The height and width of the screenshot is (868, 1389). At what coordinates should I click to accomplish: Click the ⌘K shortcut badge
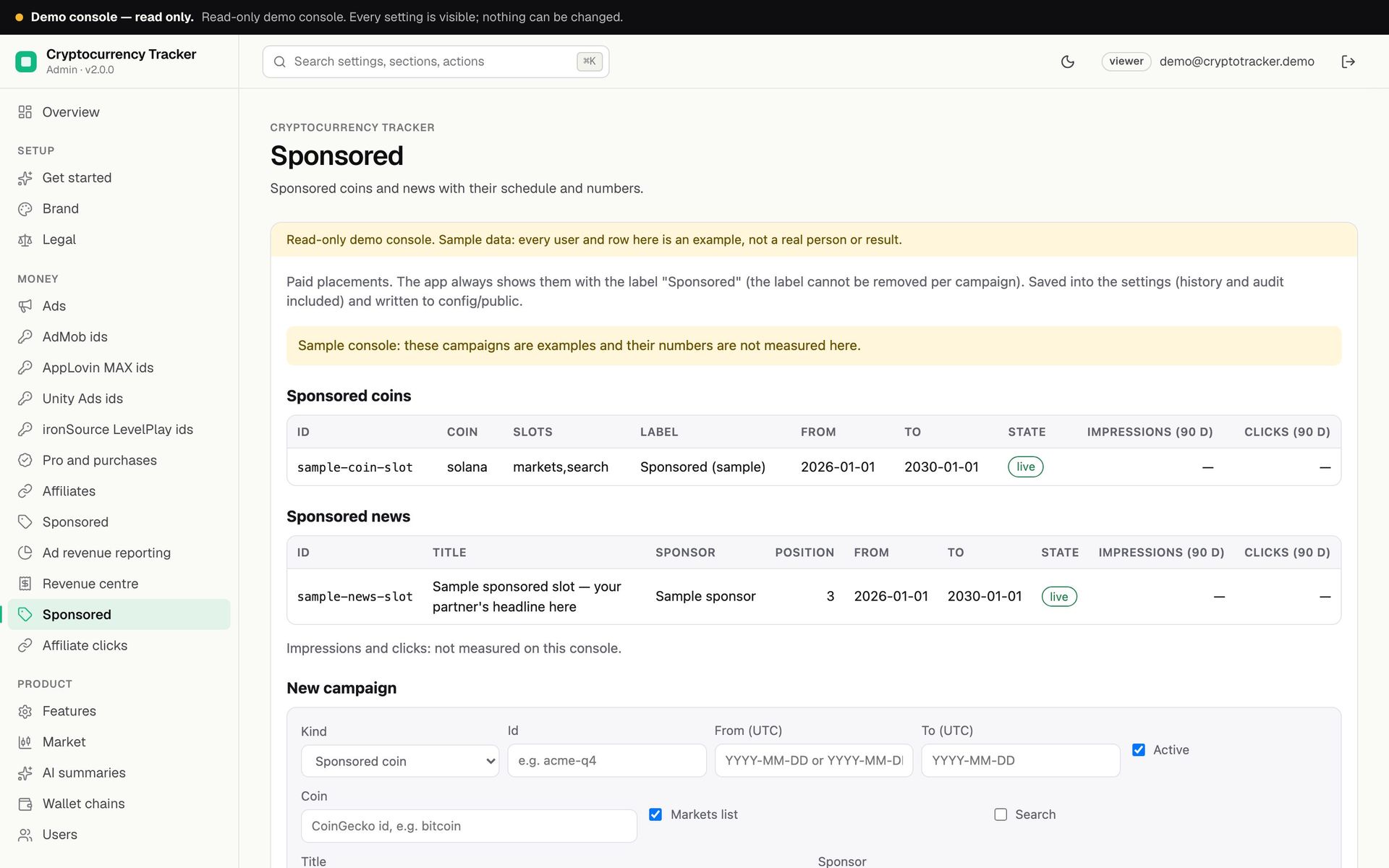(590, 61)
